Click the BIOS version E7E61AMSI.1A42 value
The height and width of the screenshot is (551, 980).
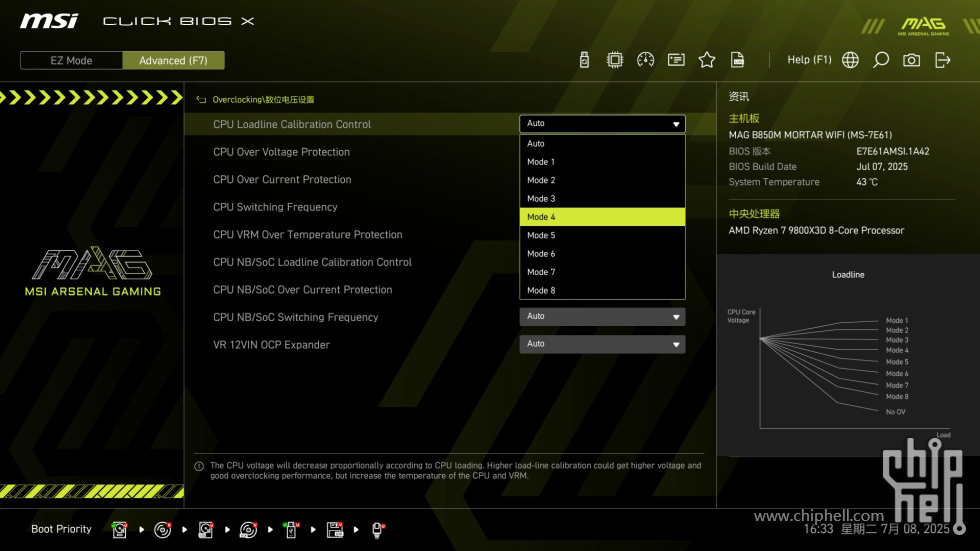892,151
